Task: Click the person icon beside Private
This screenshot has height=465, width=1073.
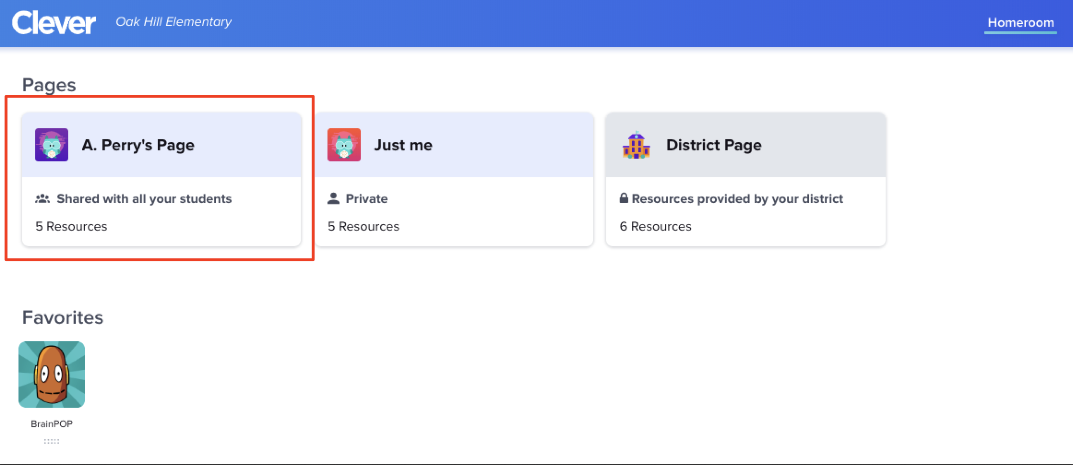Action: 333,199
